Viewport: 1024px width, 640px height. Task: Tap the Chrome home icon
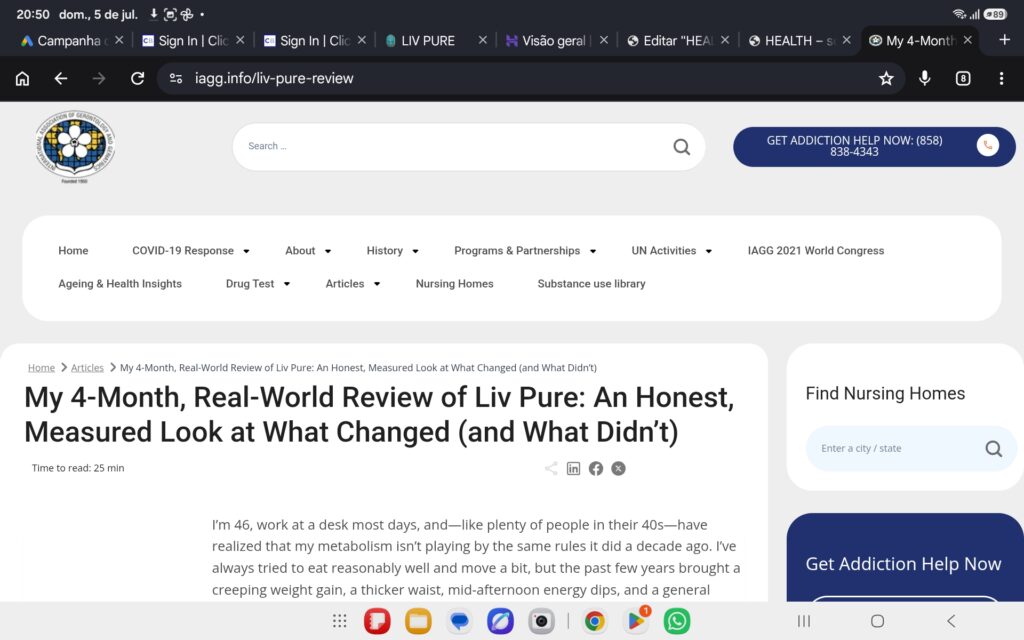click(22, 78)
